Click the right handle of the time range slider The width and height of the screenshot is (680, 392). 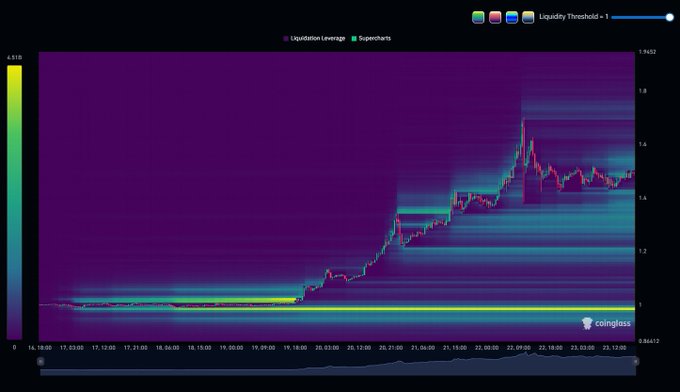[x=636, y=361]
